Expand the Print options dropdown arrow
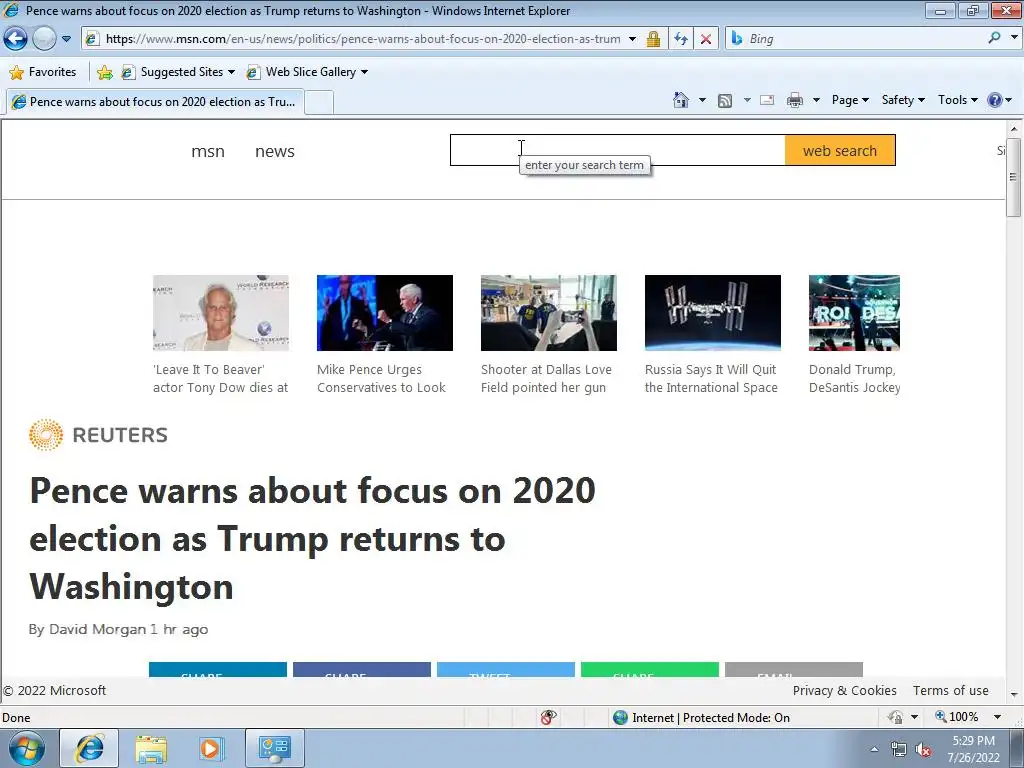The image size is (1024, 768). tap(816, 100)
